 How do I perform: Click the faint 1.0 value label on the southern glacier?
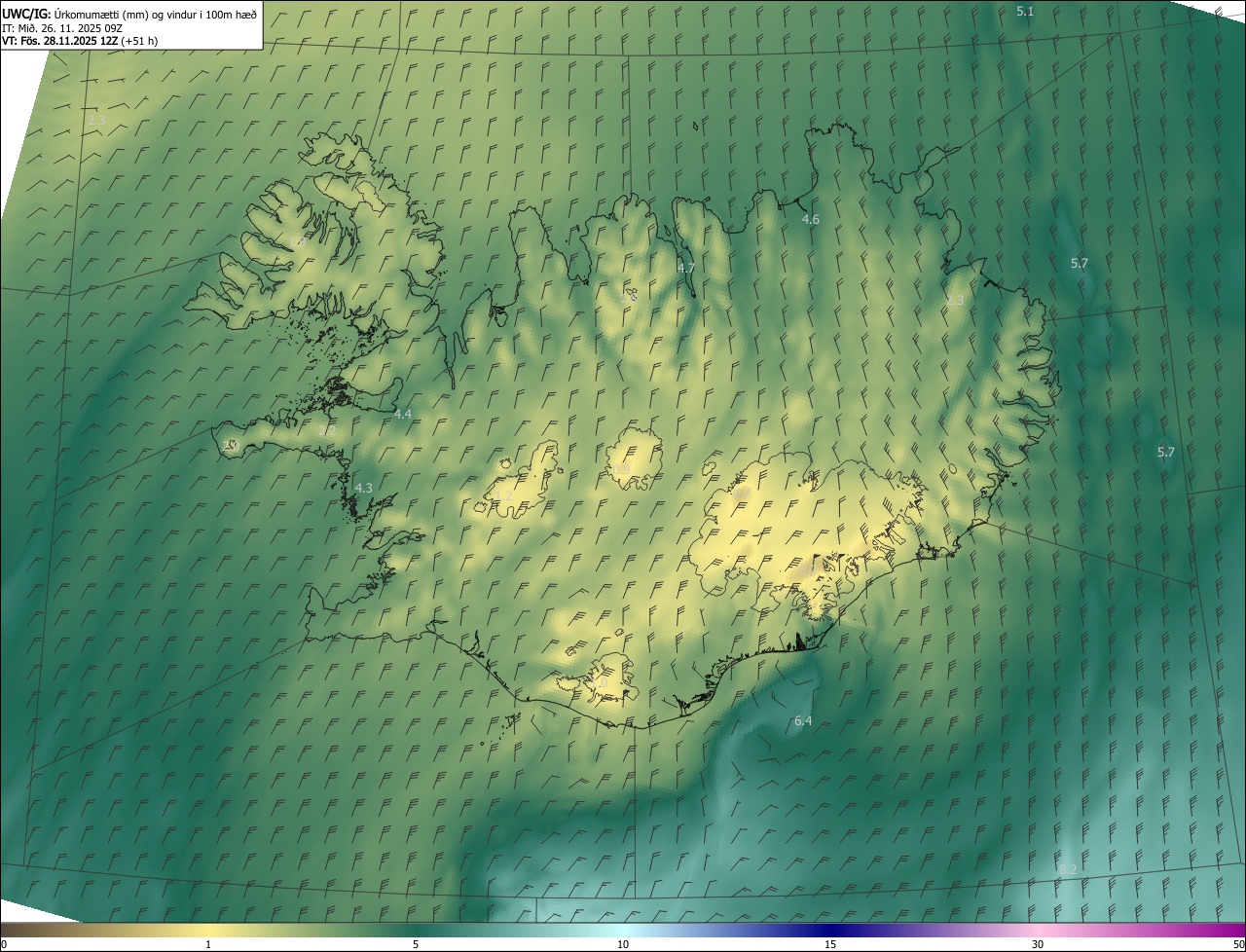point(599,683)
